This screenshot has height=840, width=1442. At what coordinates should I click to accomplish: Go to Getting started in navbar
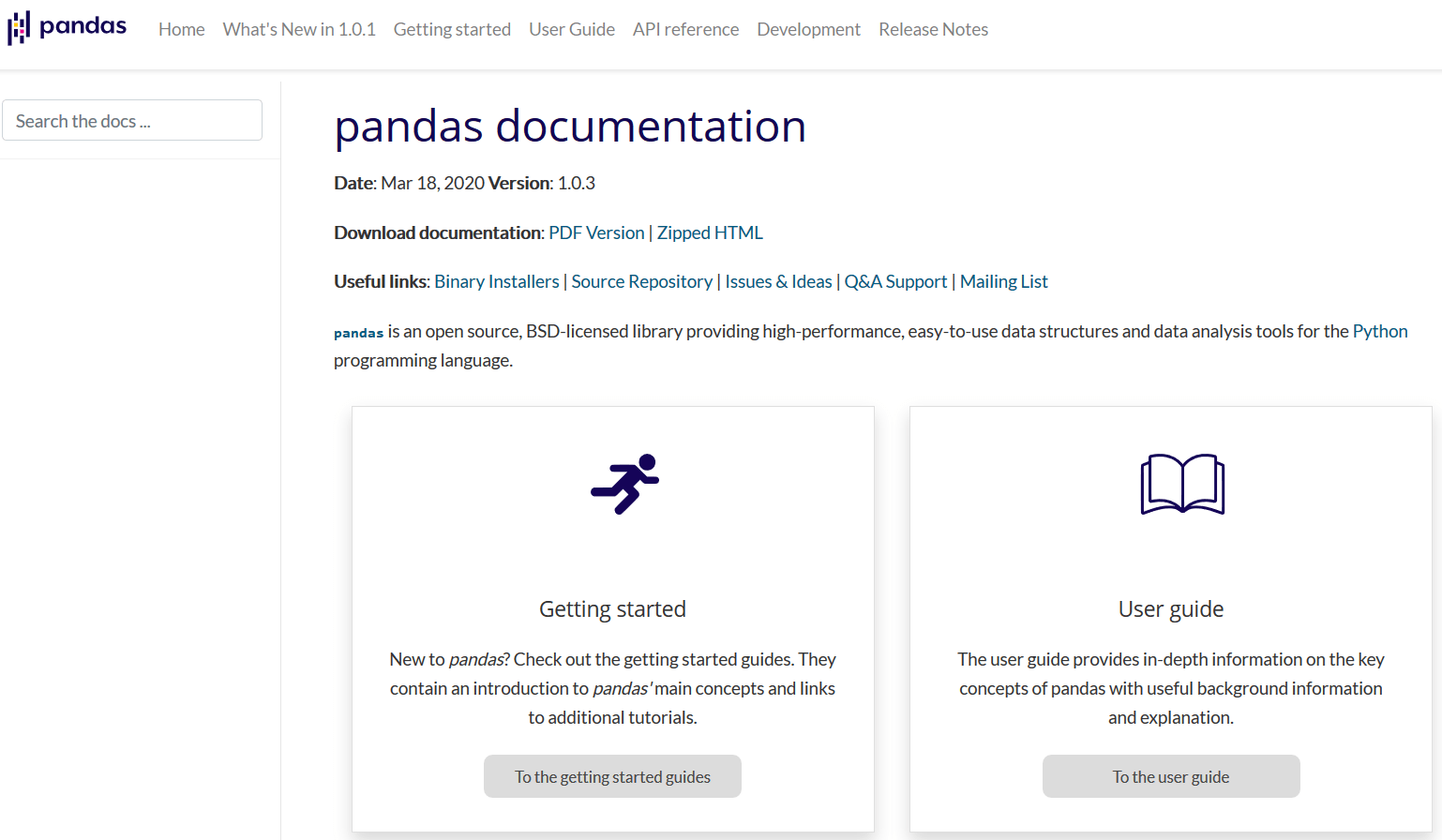click(452, 29)
